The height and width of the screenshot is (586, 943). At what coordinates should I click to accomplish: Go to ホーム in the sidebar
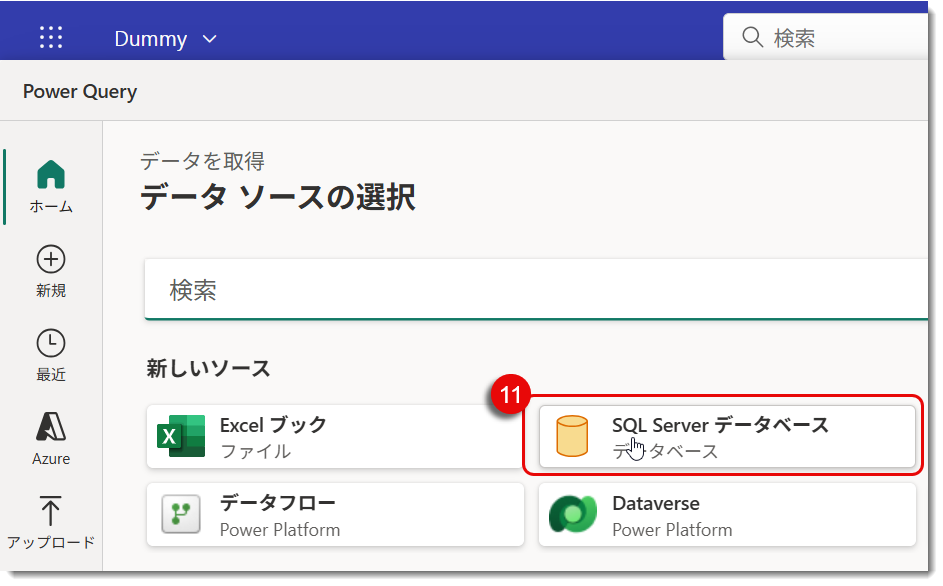click(51, 187)
